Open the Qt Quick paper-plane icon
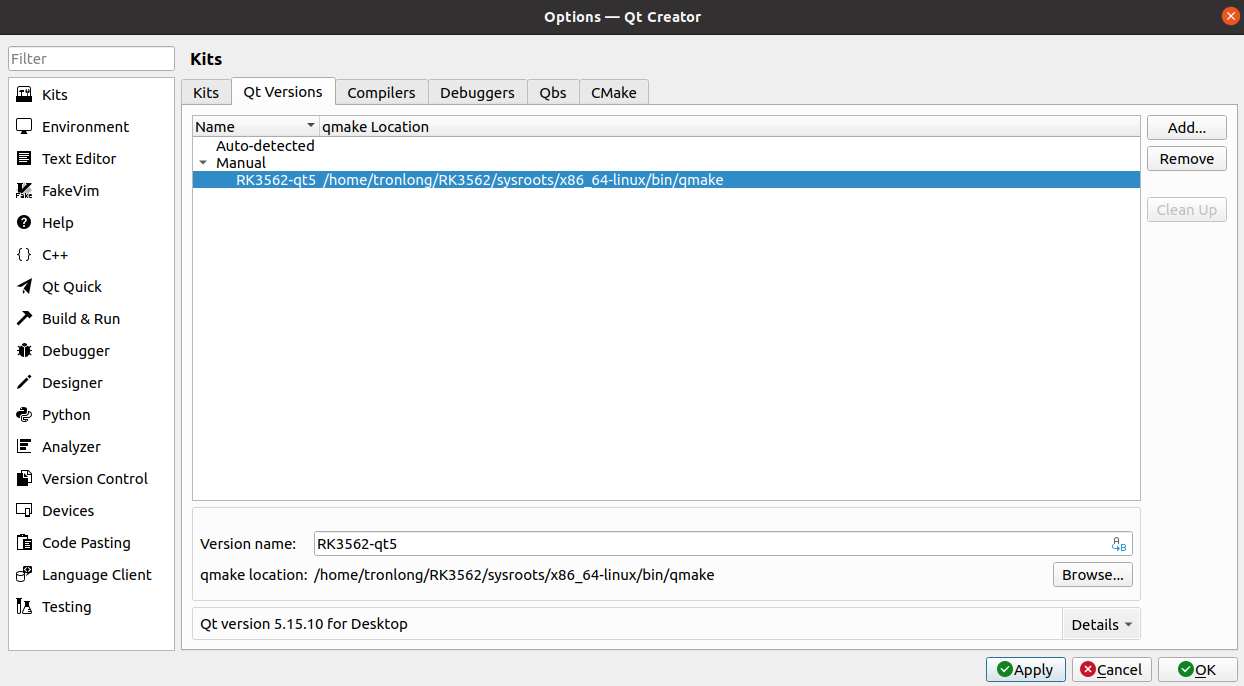1244x686 pixels. (x=25, y=287)
